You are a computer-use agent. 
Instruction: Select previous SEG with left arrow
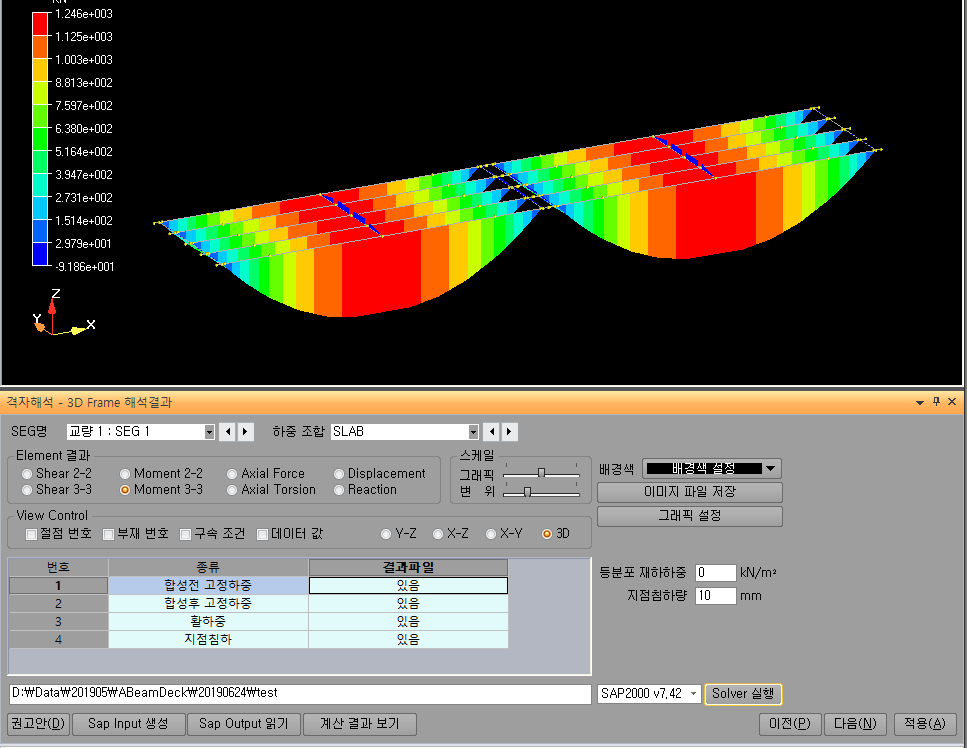(228, 432)
